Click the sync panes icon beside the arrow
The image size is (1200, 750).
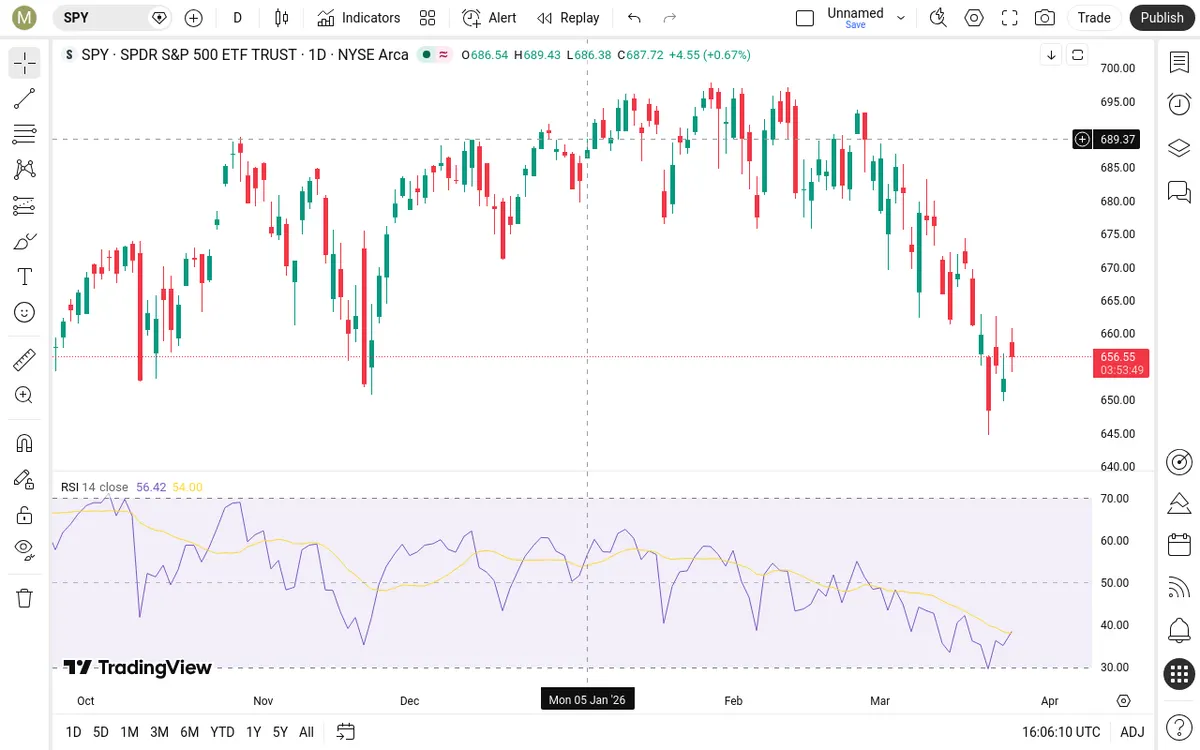1078,55
